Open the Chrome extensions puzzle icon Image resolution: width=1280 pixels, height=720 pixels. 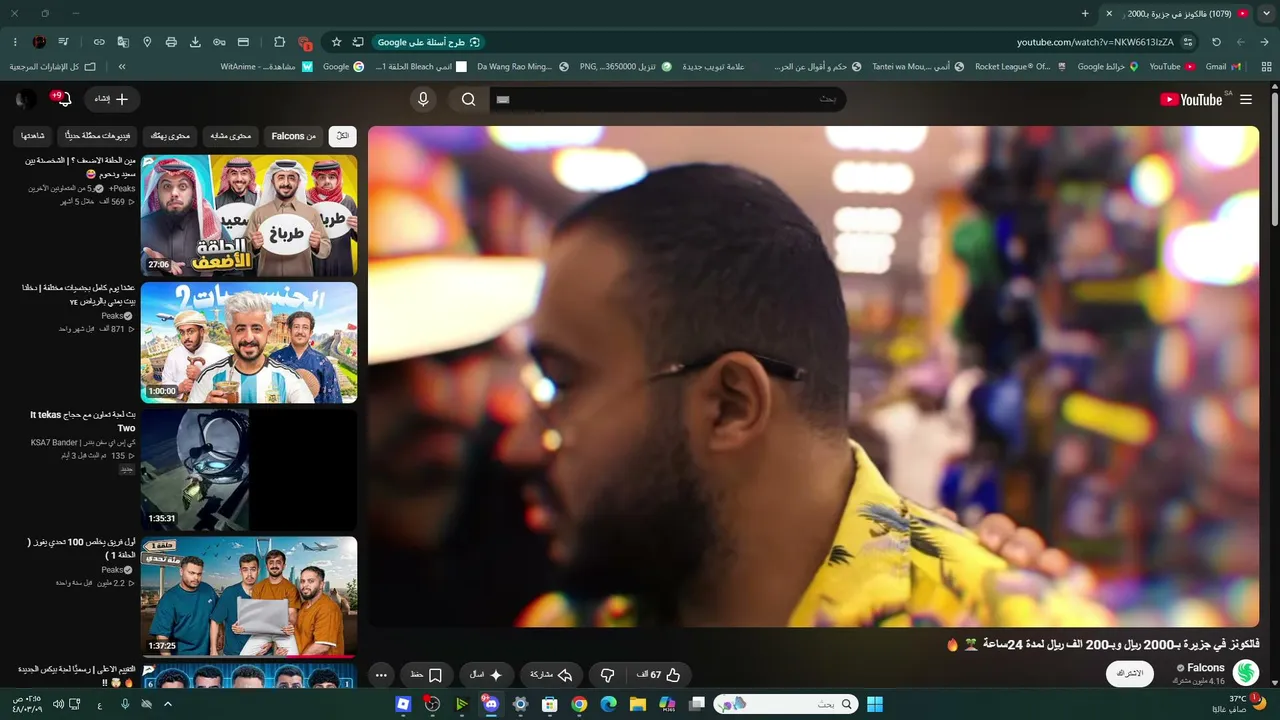click(280, 42)
